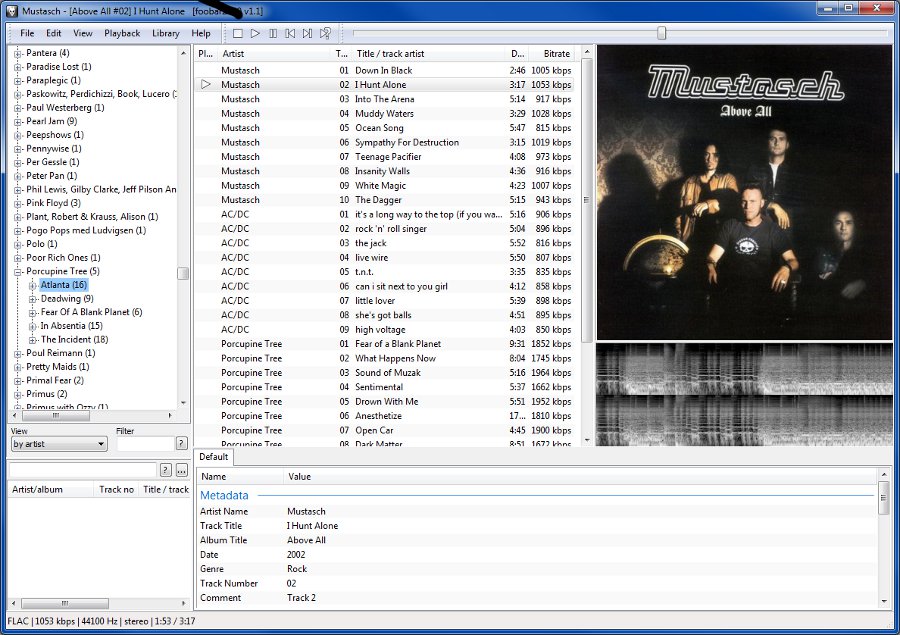Pause playback with the Pause button
The height and width of the screenshot is (635, 900).
pyautogui.click(x=273, y=33)
